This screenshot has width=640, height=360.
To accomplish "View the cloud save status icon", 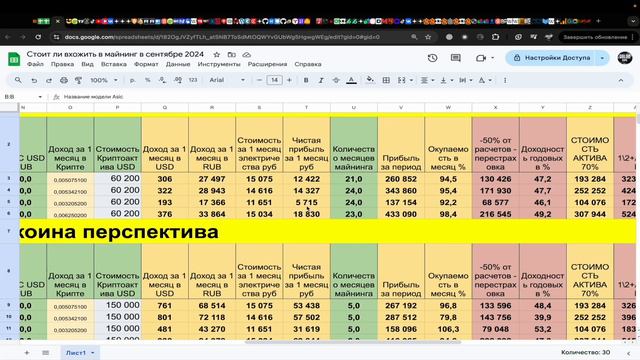I will (247, 54).
